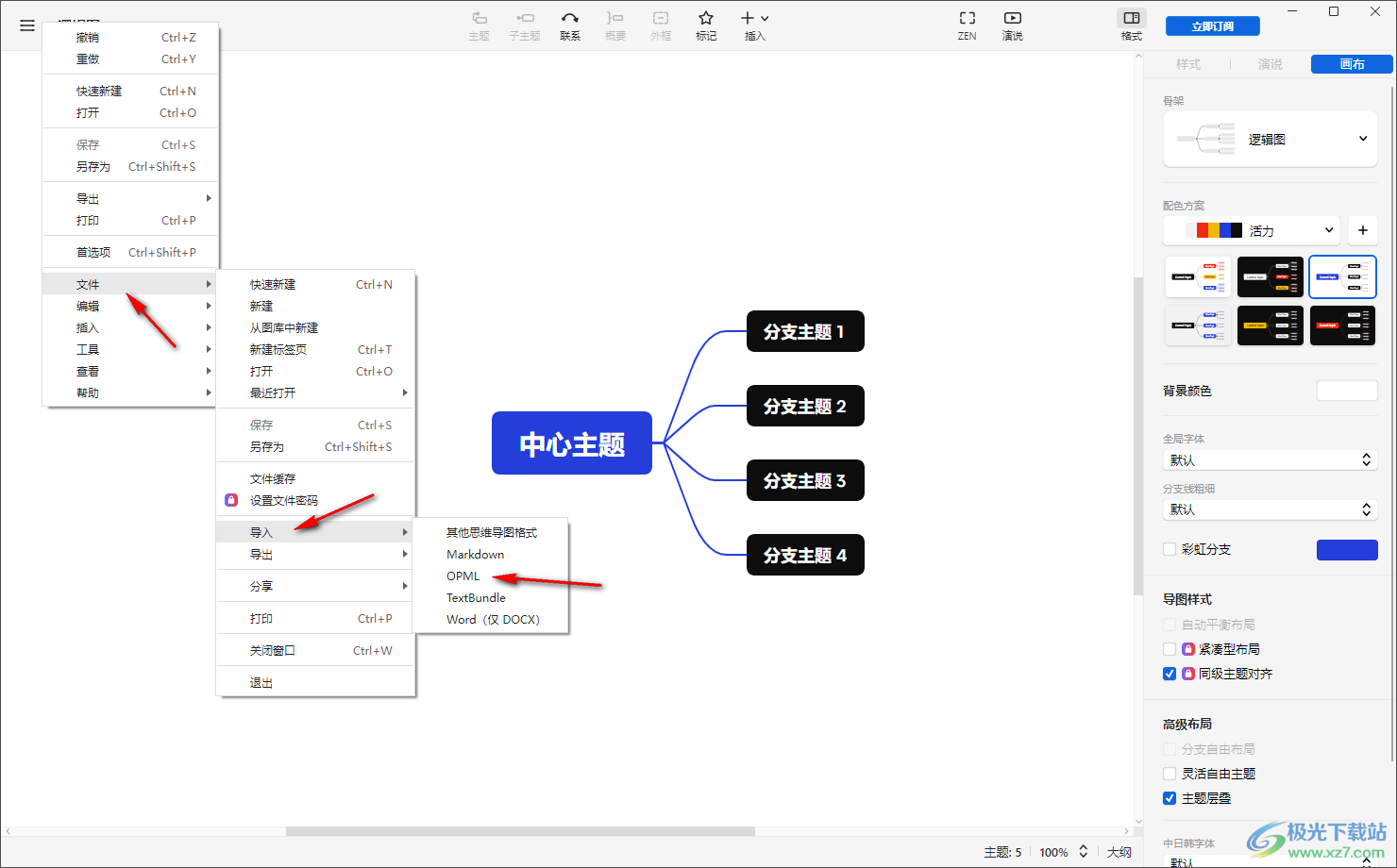Select the top-row black theme thumbnail
The height and width of the screenshot is (868, 1397).
pyautogui.click(x=1271, y=276)
